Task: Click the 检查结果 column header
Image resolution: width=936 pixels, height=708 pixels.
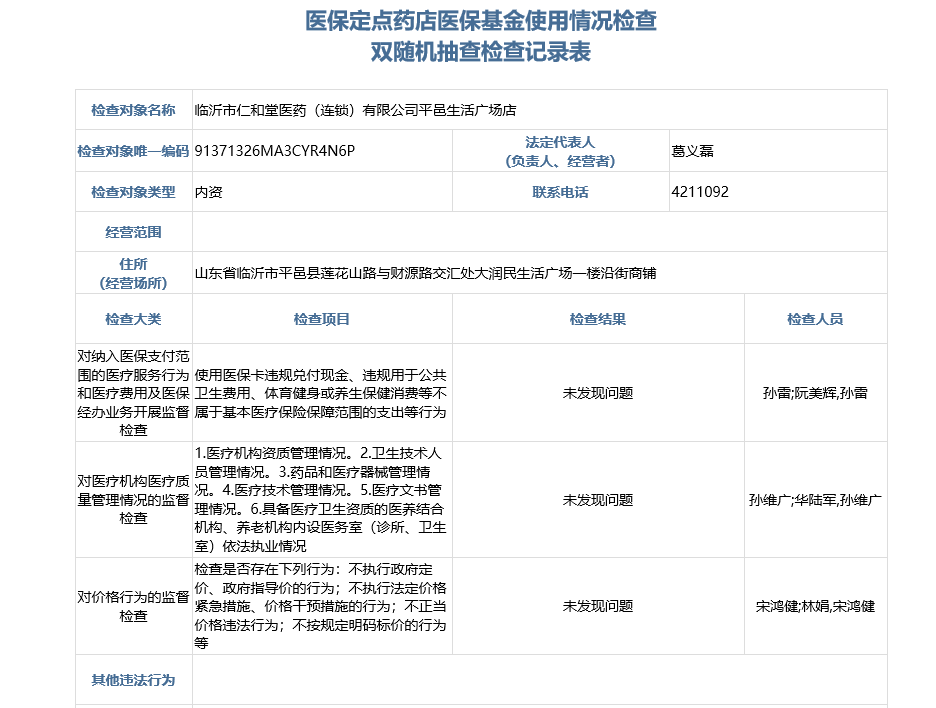Action: (598, 319)
